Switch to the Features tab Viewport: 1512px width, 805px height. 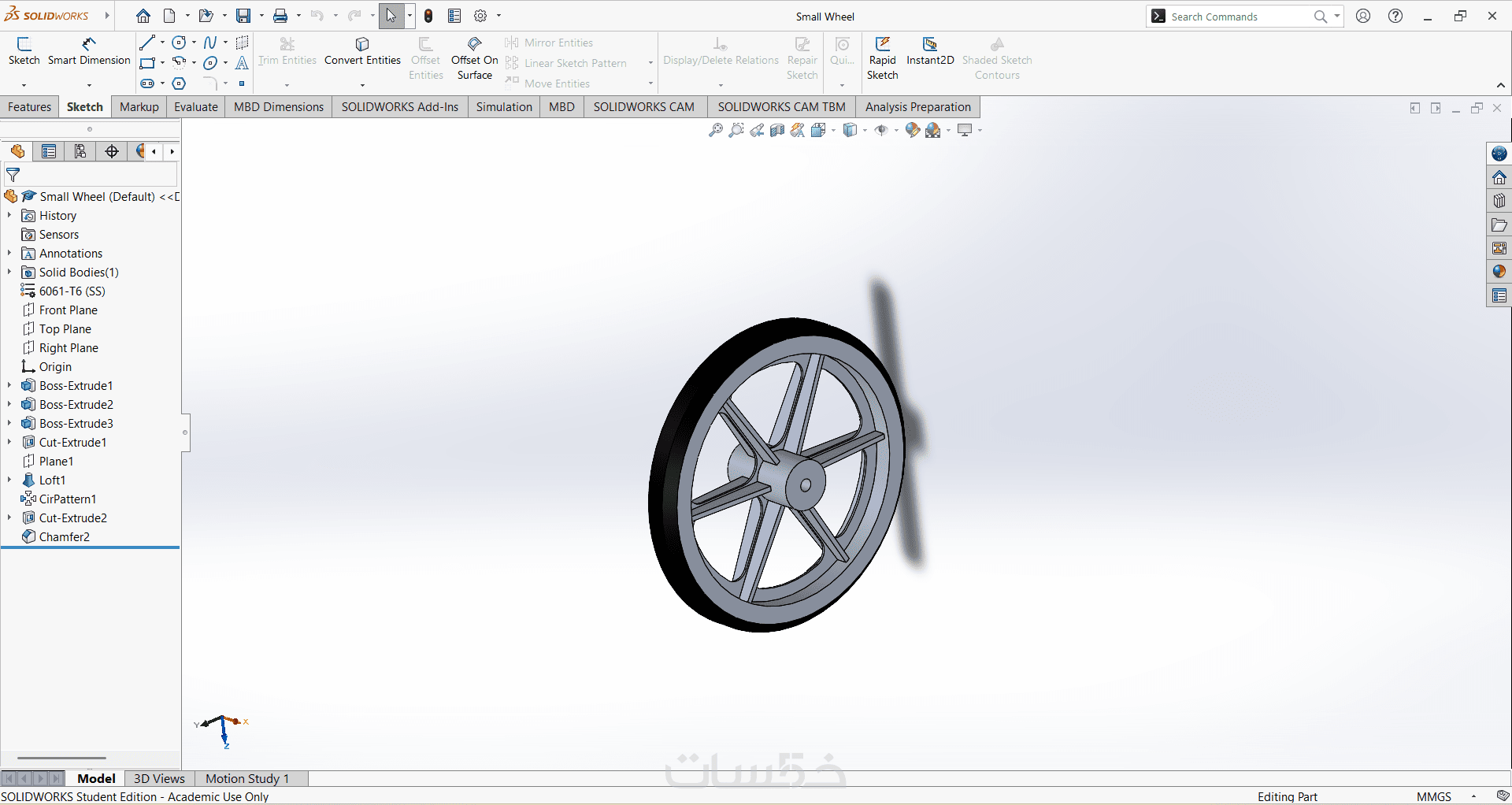coord(30,107)
